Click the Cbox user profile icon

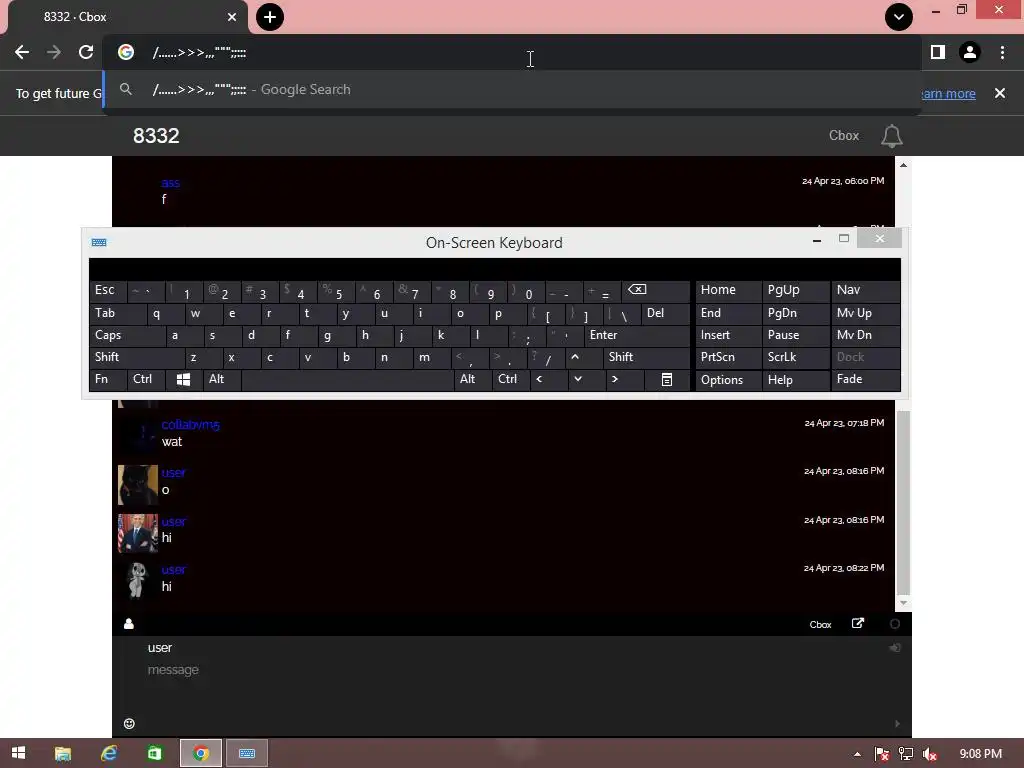[x=129, y=624]
